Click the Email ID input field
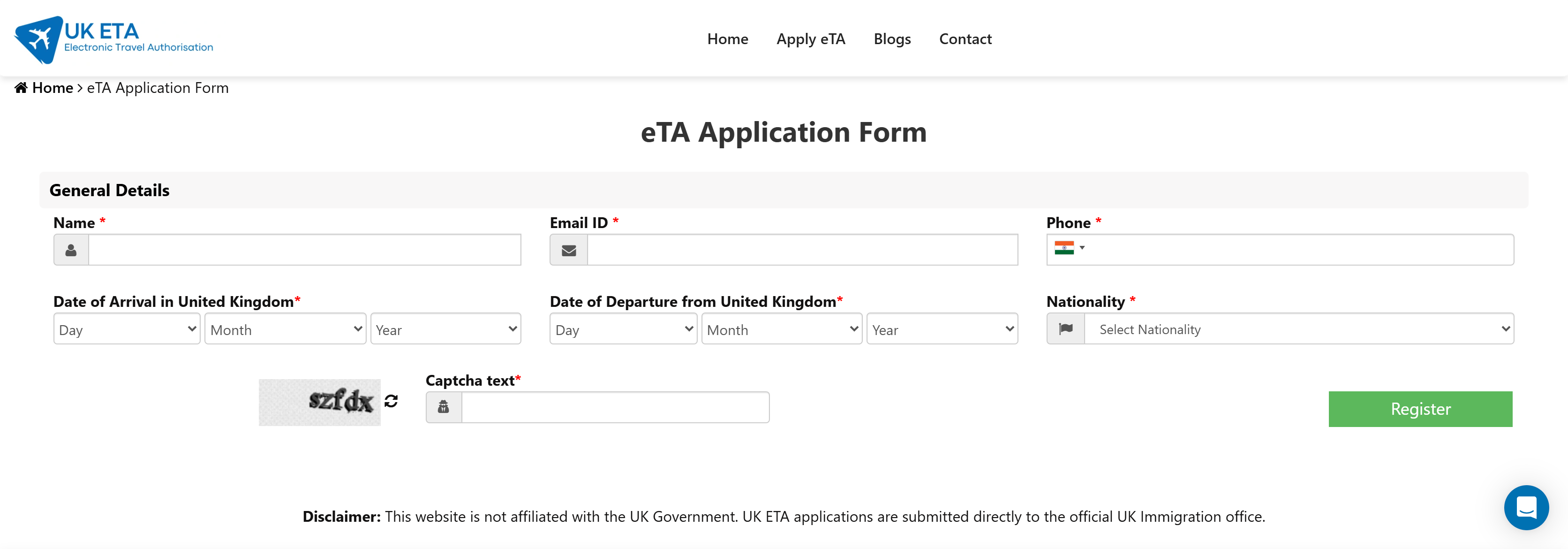The height and width of the screenshot is (549, 1568). point(802,251)
